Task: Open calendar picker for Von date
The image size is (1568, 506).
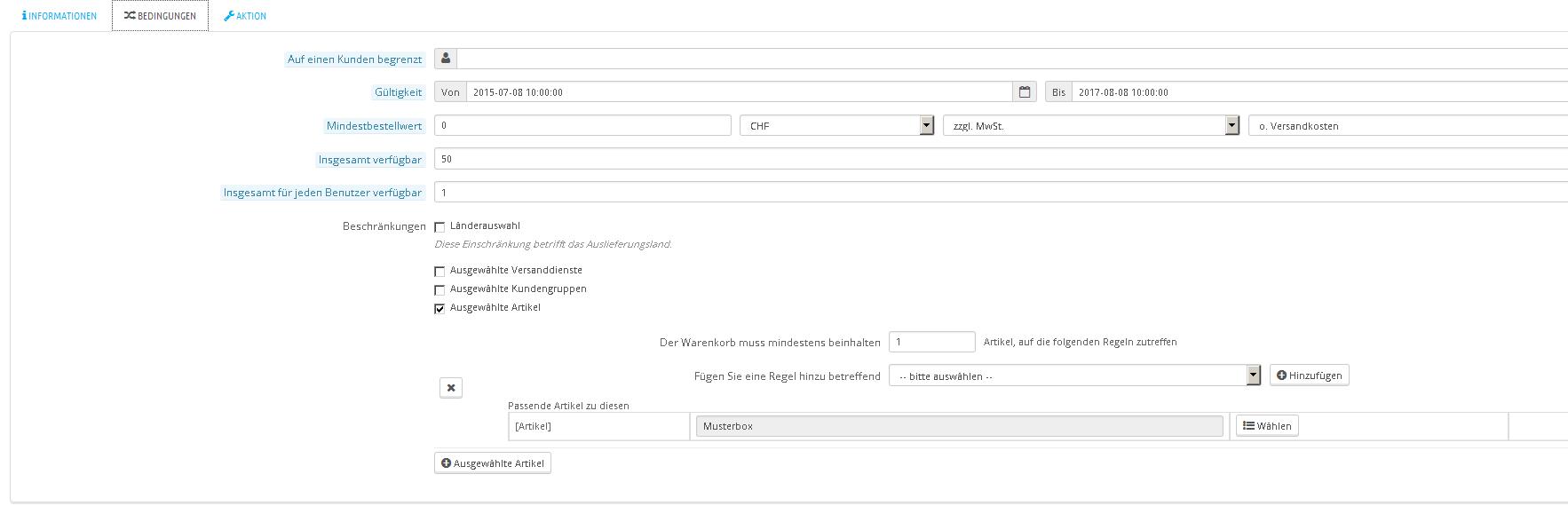Action: coord(1025,92)
